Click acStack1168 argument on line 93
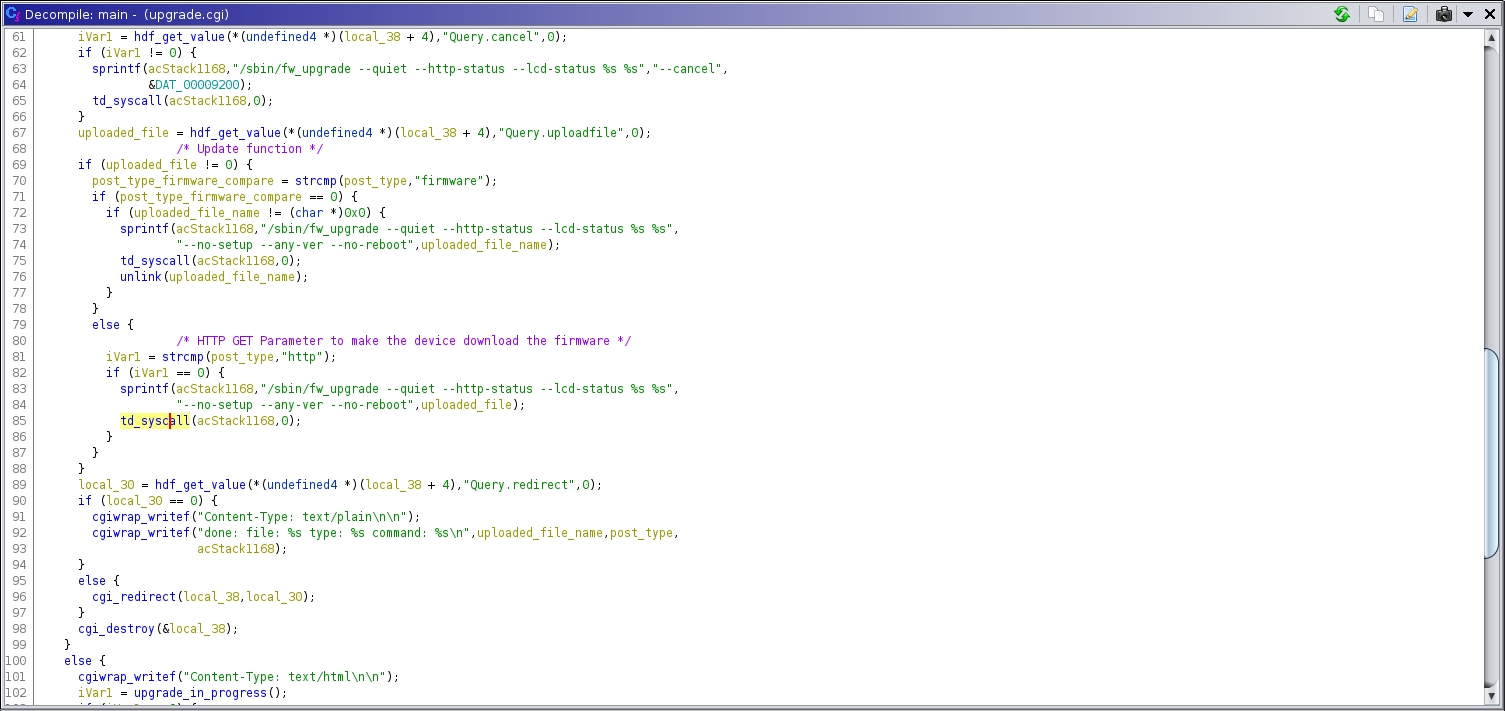This screenshot has height=711, width=1505. pos(235,549)
